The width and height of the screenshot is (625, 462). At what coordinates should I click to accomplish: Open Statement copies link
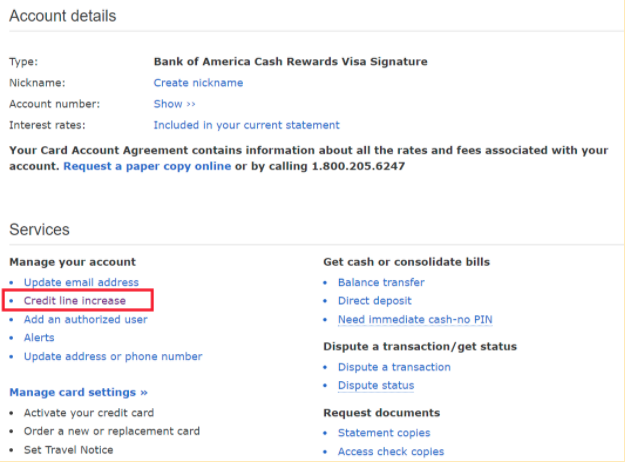[384, 433]
